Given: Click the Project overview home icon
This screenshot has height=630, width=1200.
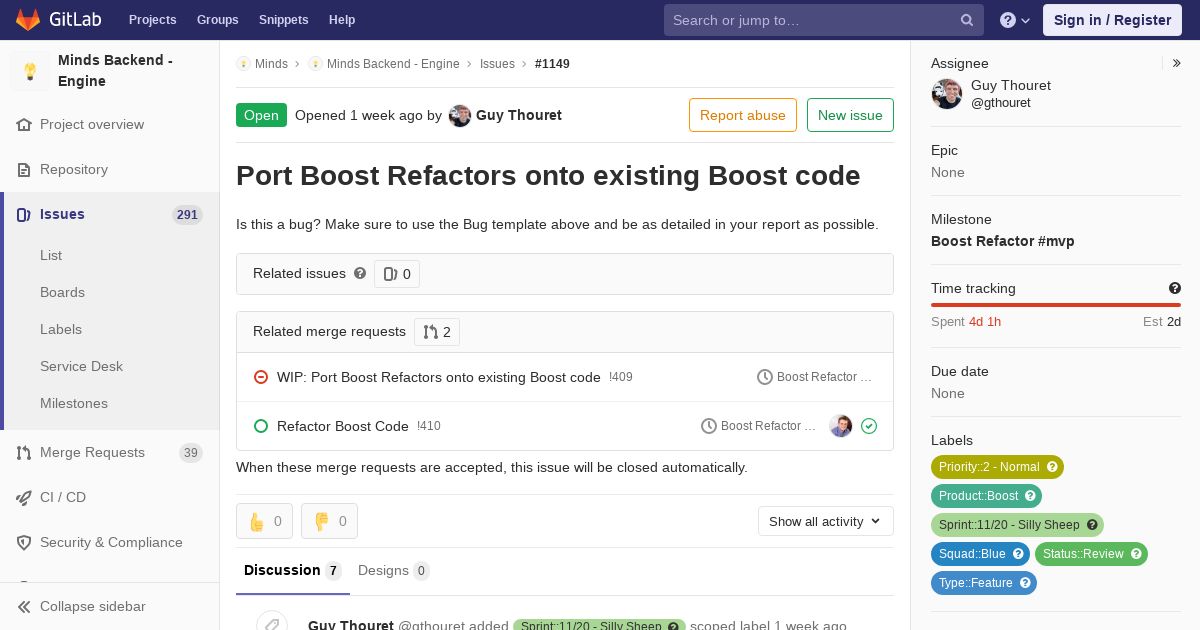Looking at the screenshot, I should [24, 125].
